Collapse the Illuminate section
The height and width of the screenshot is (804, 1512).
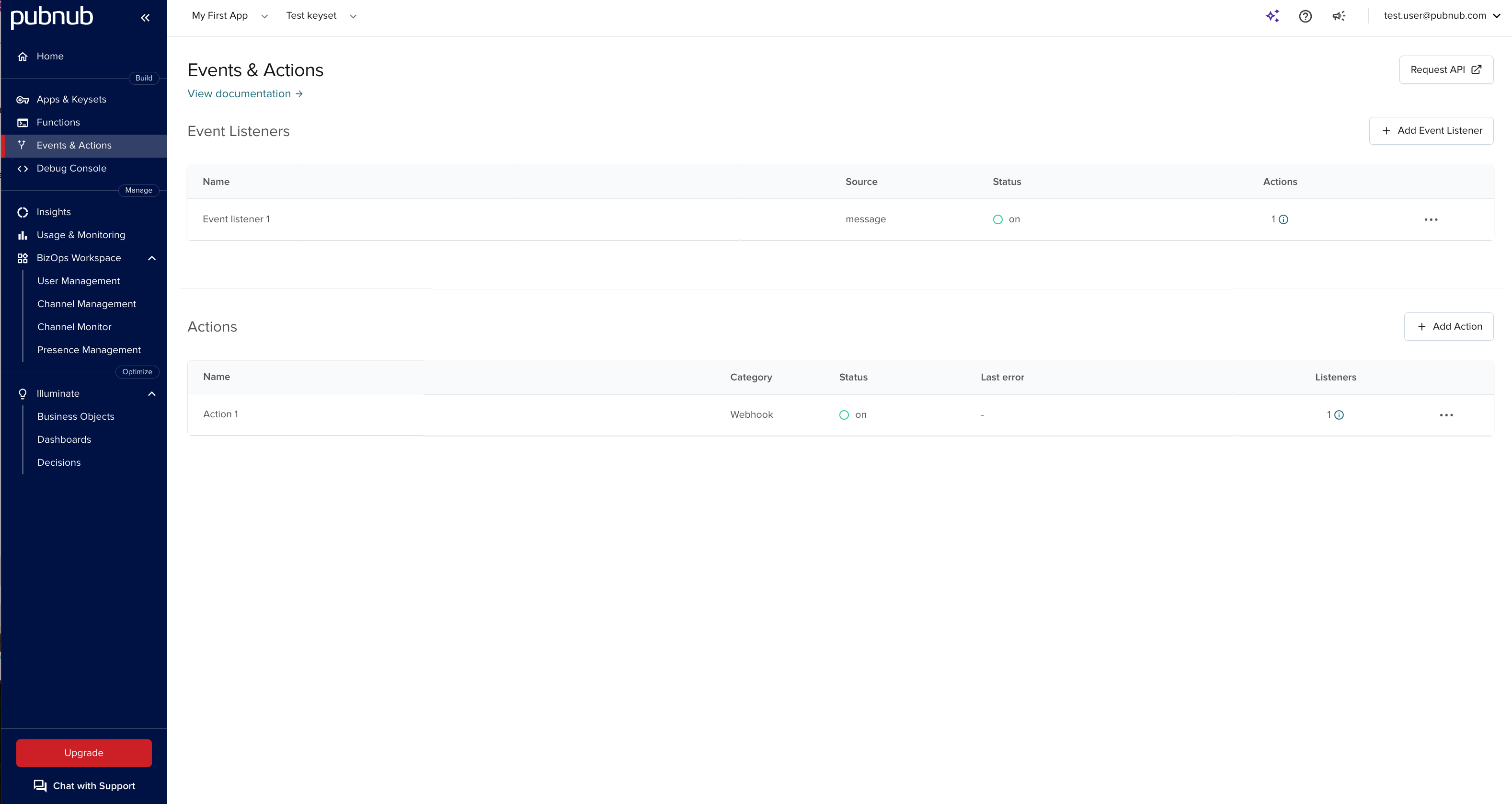[x=151, y=394]
